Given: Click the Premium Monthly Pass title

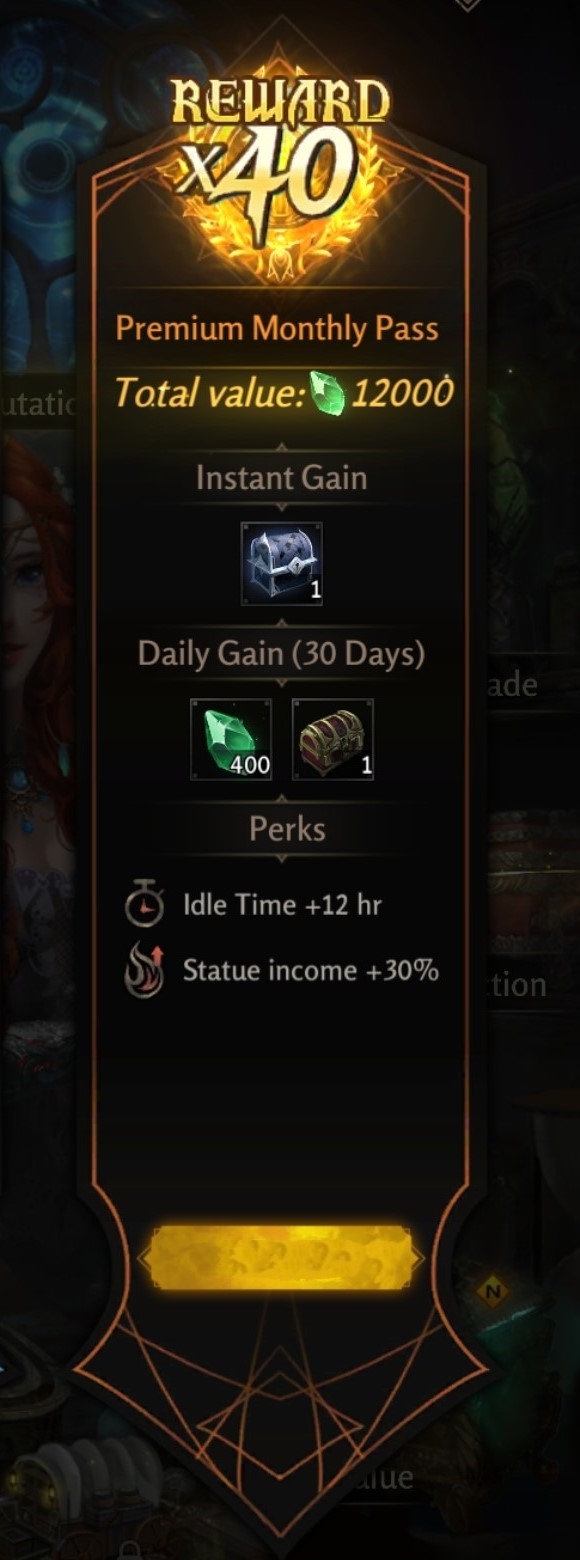Looking at the screenshot, I should pyautogui.click(x=277, y=328).
